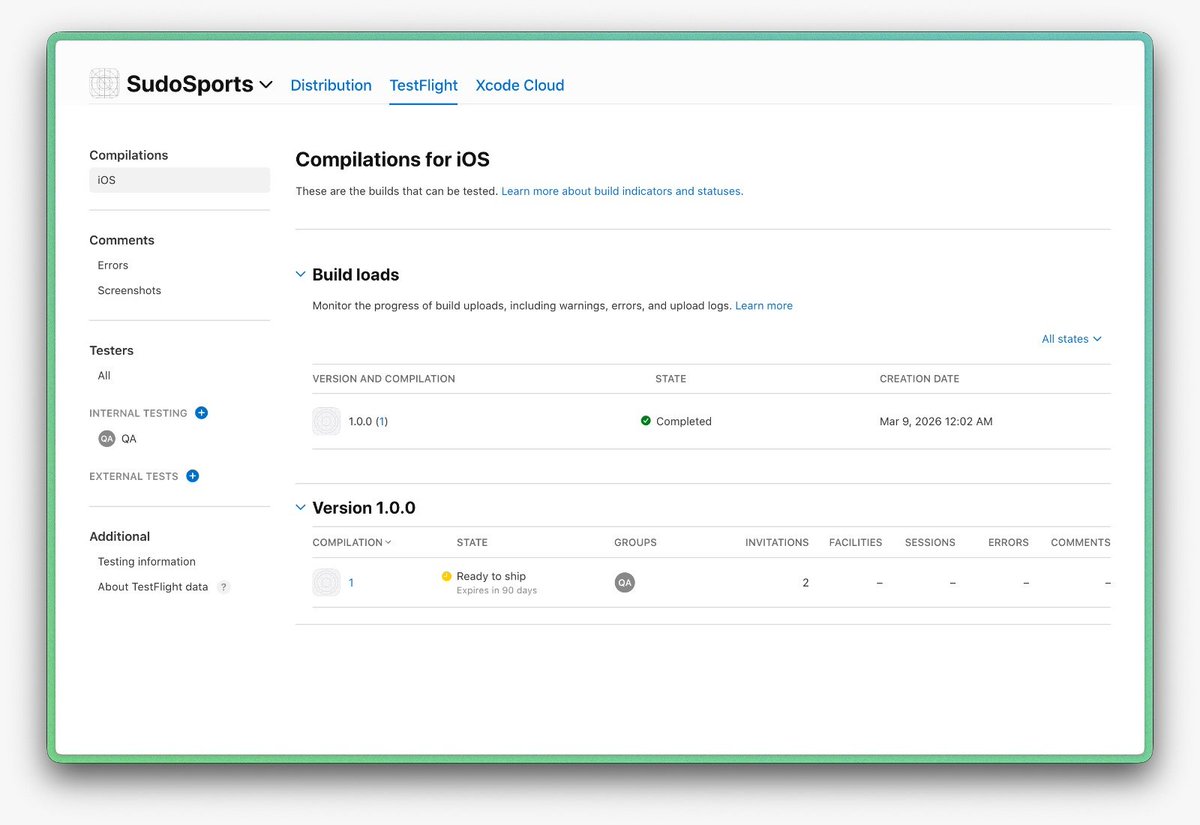Click the green Completed status icon

[646, 421]
